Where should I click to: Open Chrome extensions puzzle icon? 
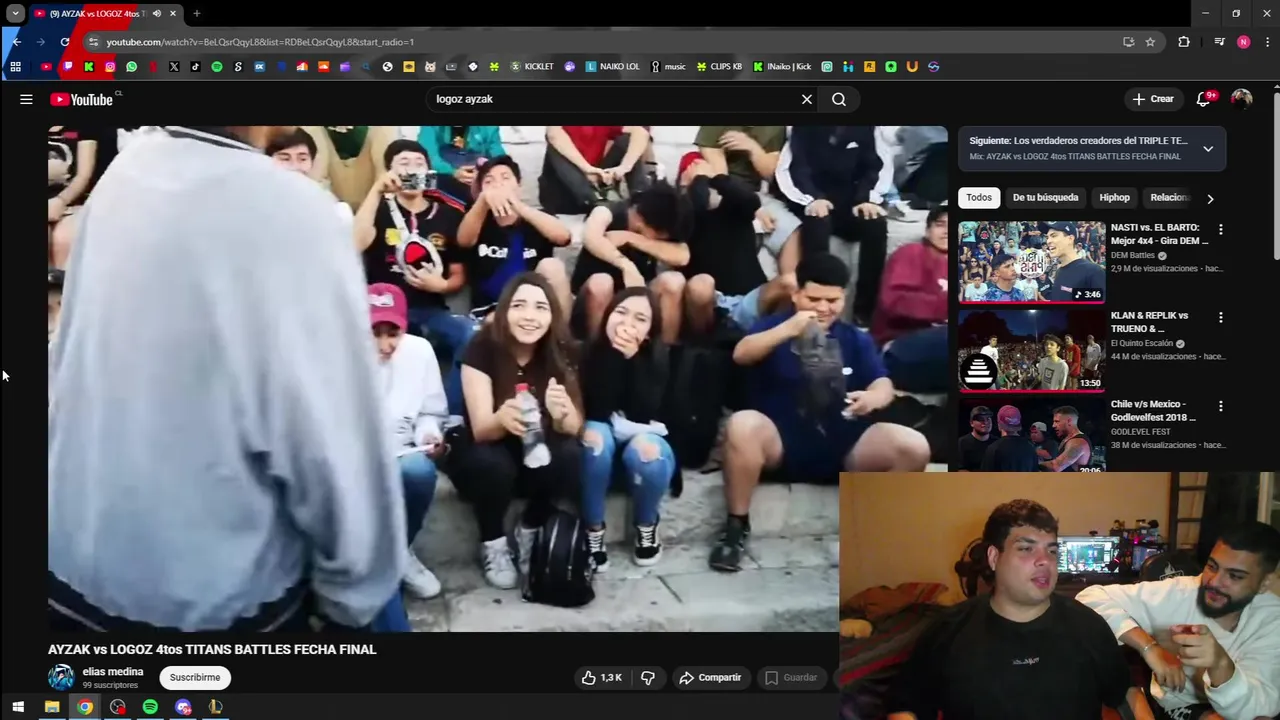pyautogui.click(x=1184, y=42)
